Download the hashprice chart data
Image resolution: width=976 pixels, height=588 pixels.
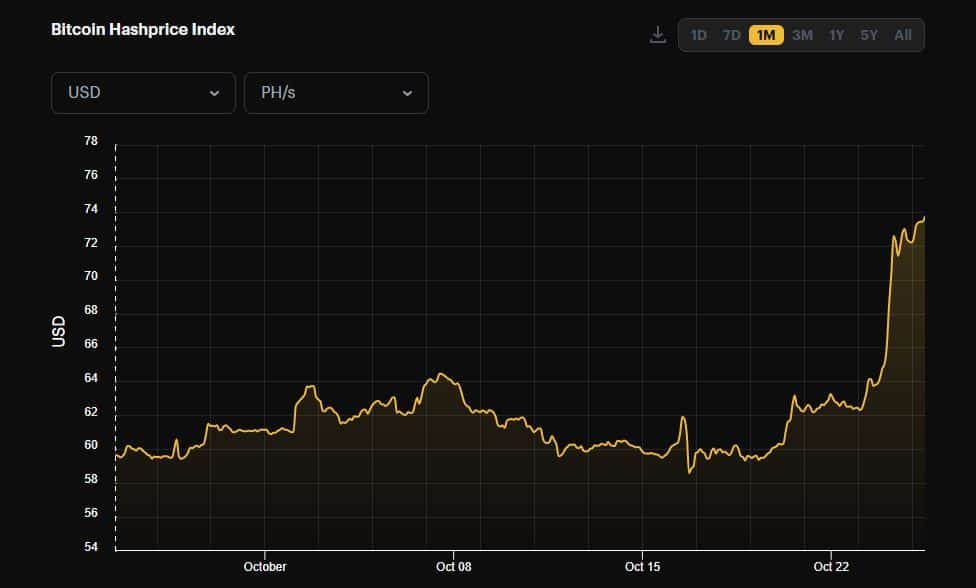[657, 35]
